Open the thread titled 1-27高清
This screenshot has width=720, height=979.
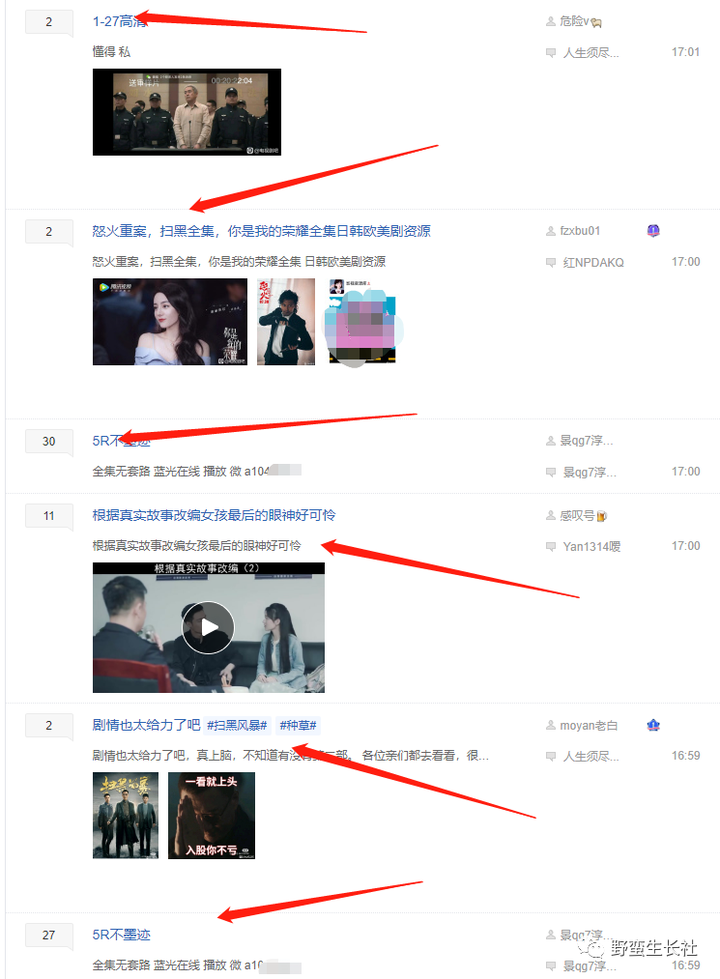[x=120, y=21]
